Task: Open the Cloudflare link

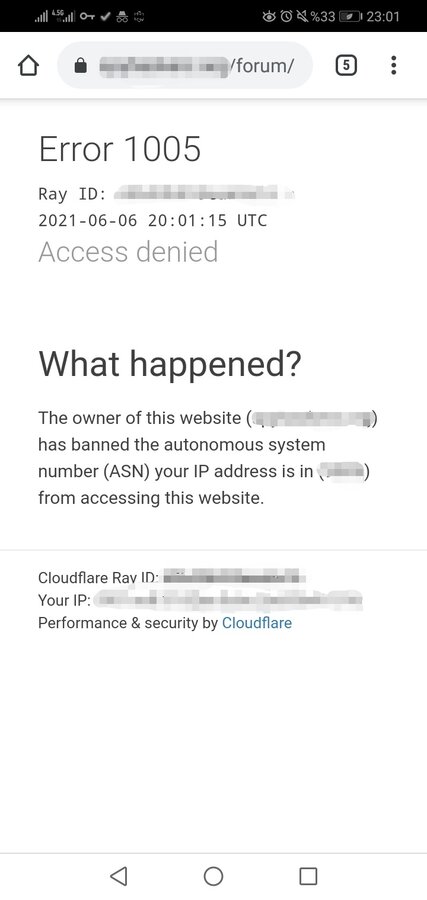Action: coord(257,623)
